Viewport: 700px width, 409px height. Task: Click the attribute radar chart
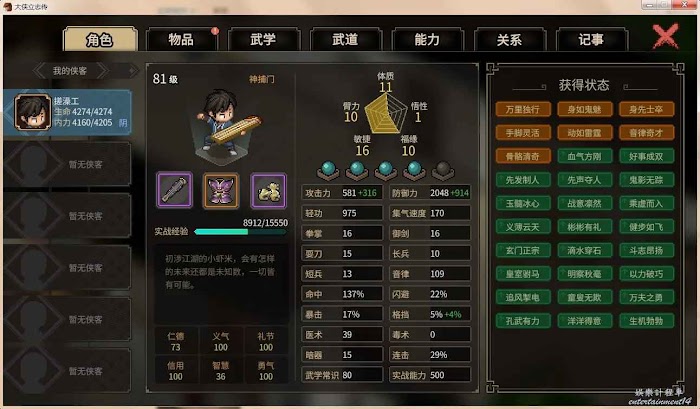pos(385,114)
